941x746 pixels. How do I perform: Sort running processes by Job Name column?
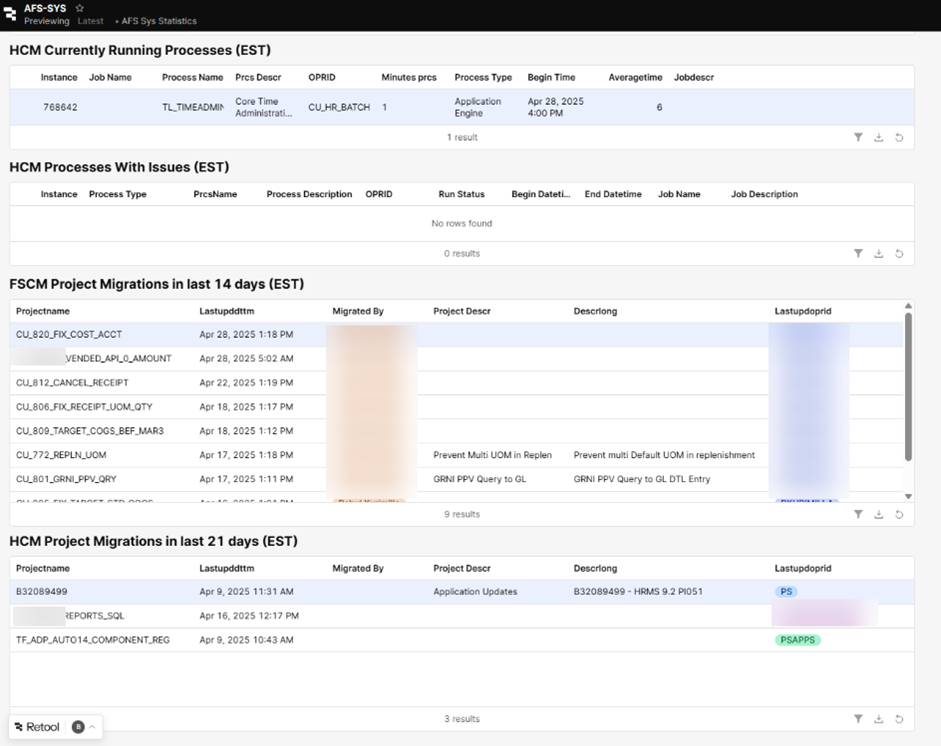pyautogui.click(x=110, y=77)
